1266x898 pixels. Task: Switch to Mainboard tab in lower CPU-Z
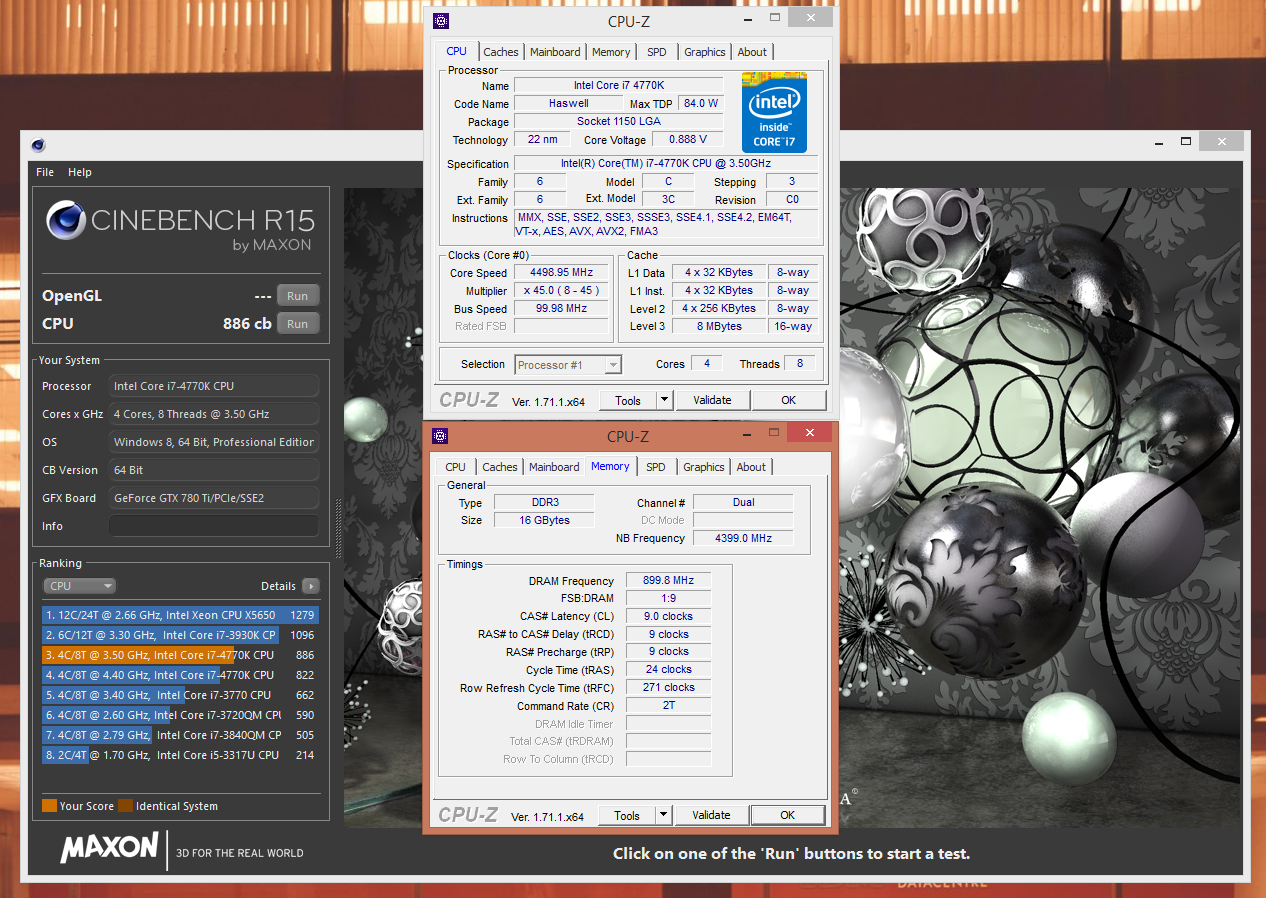click(554, 467)
